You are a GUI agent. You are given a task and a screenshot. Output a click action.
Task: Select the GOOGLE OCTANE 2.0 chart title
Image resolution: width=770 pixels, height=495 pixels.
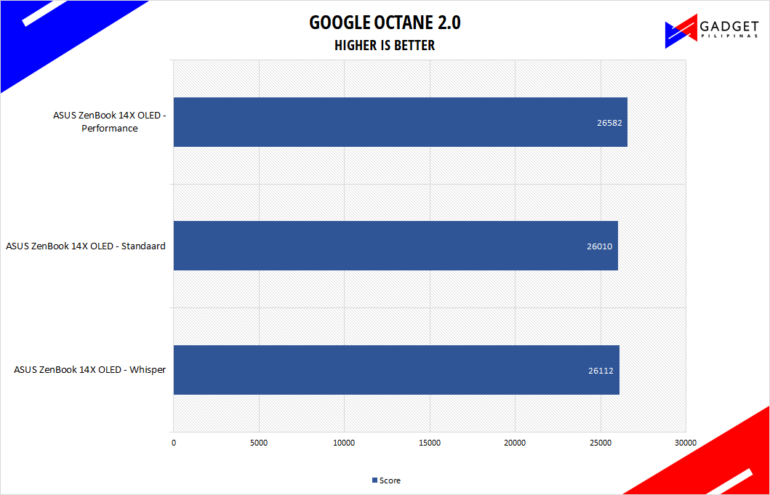[385, 22]
